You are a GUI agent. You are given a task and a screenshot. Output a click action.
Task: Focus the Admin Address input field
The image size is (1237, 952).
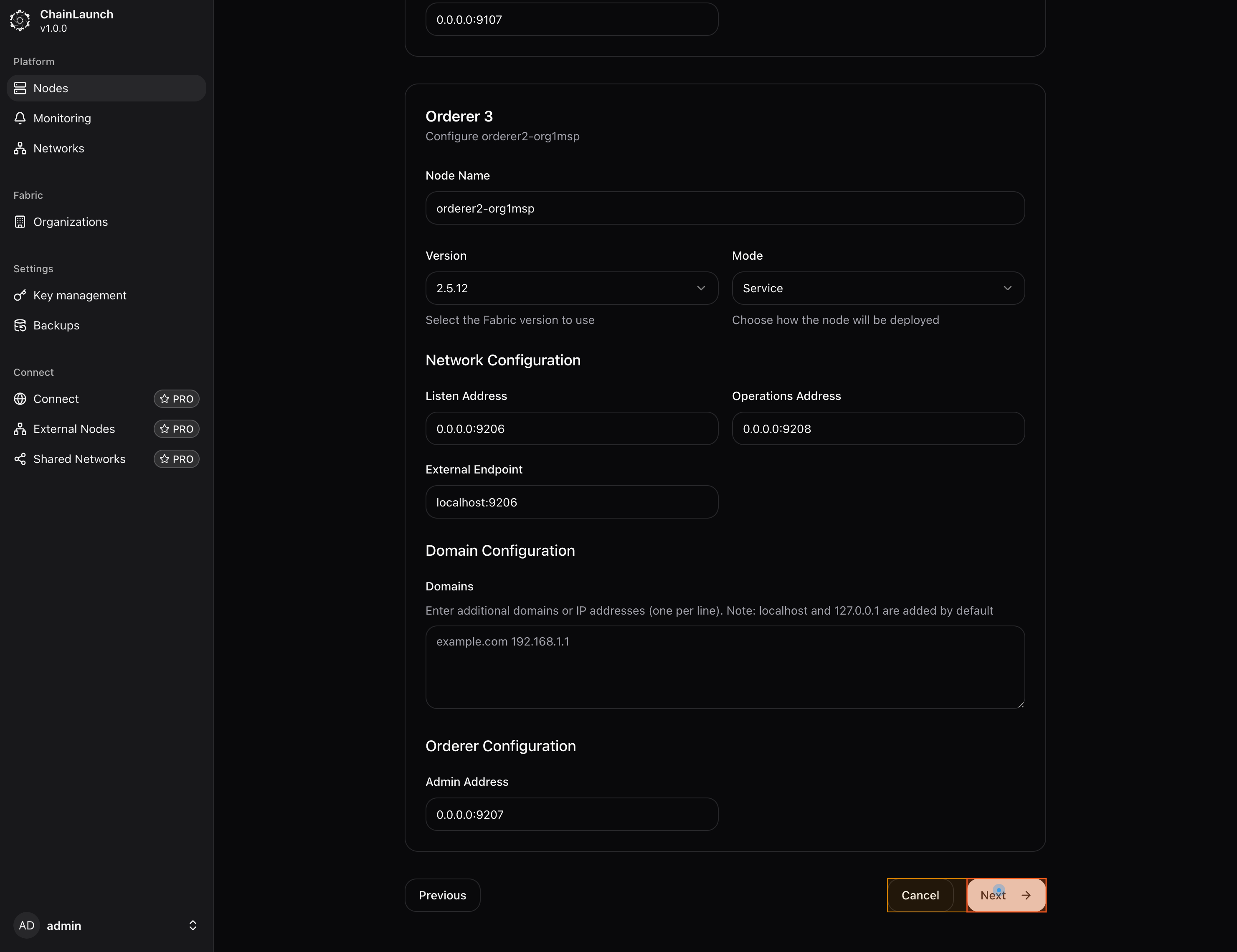pos(571,814)
